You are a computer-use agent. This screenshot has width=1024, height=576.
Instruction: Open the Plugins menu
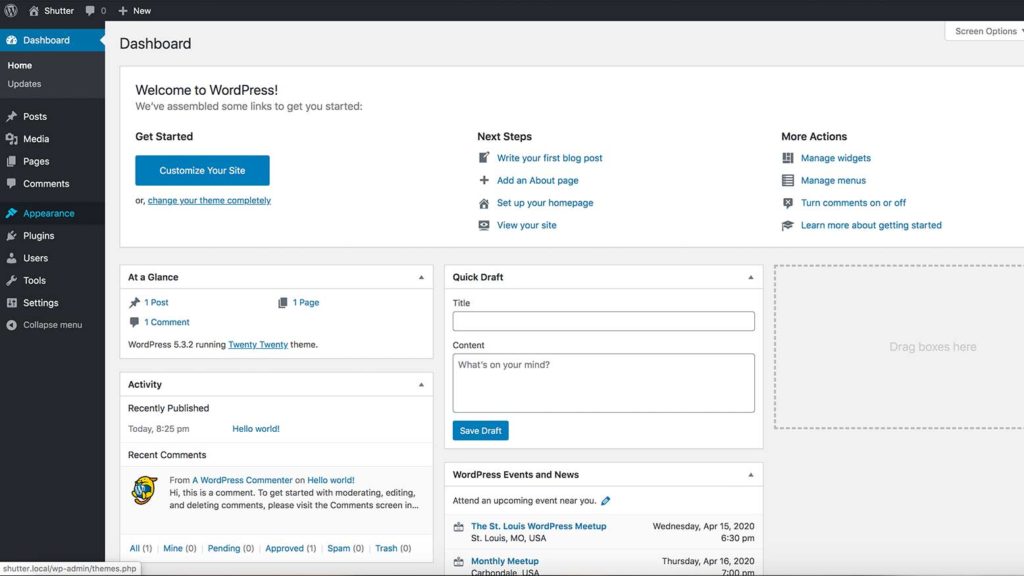52,236
